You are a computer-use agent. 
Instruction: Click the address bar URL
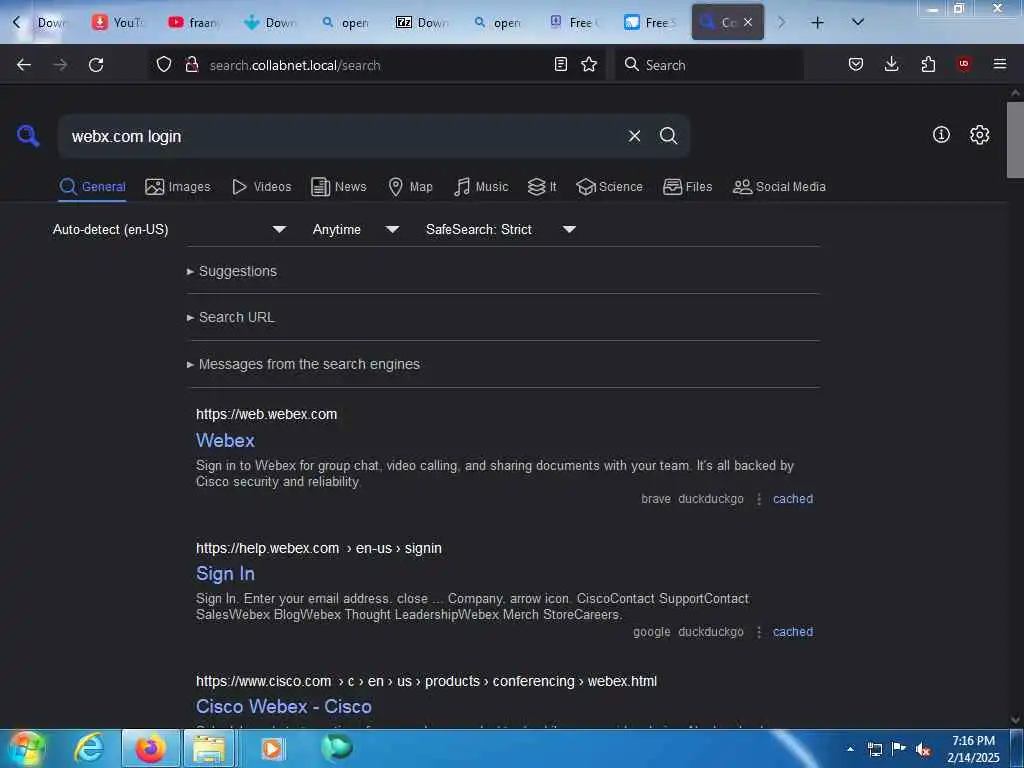295,65
